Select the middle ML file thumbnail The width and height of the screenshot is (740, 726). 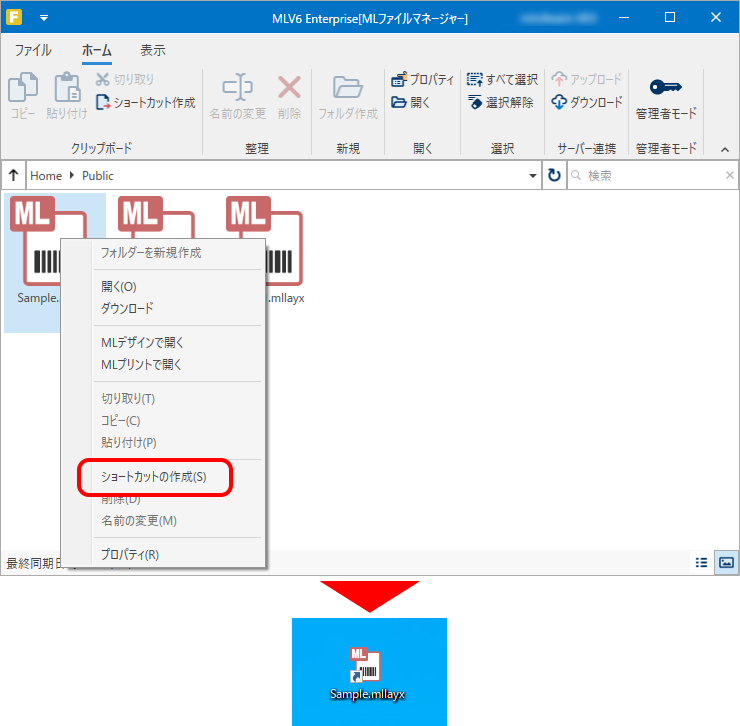click(156, 217)
